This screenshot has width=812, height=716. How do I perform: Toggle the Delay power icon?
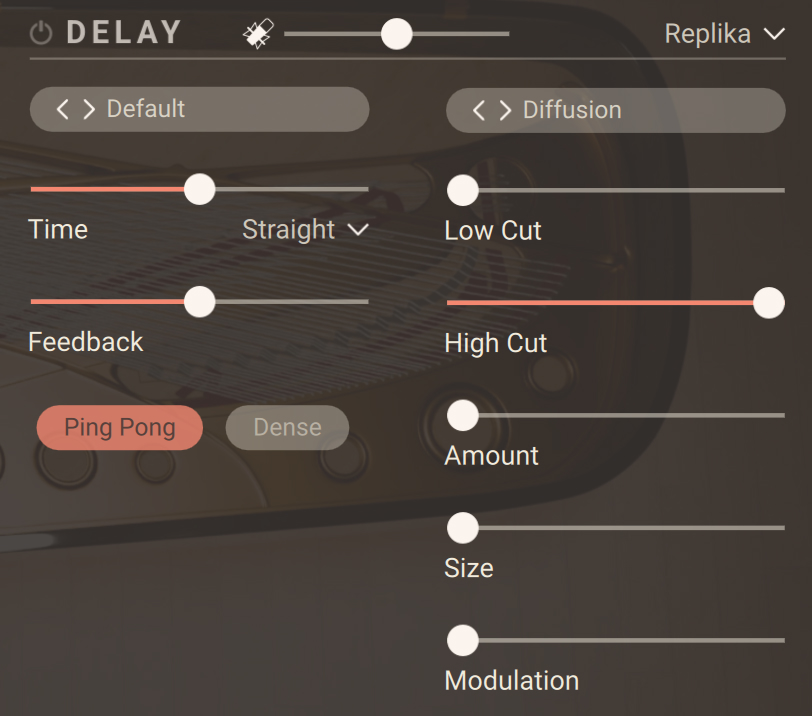[41, 34]
